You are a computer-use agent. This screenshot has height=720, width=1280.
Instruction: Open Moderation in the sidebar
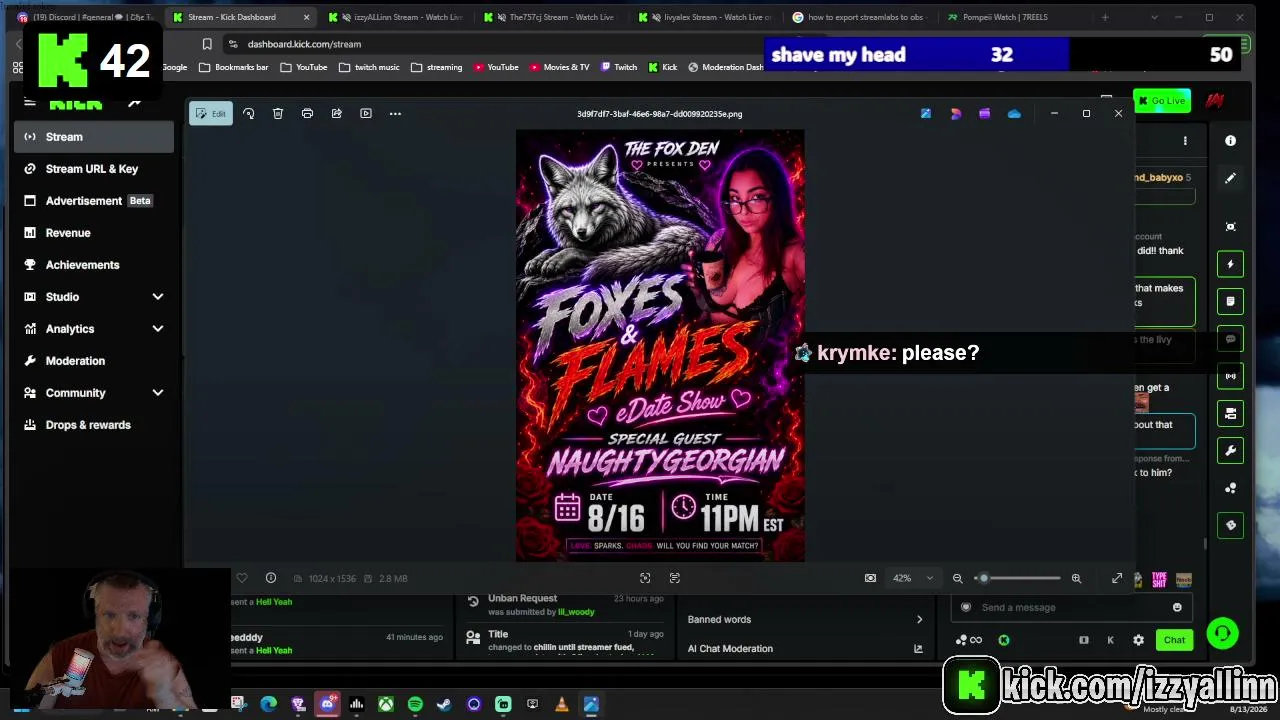pos(94,361)
